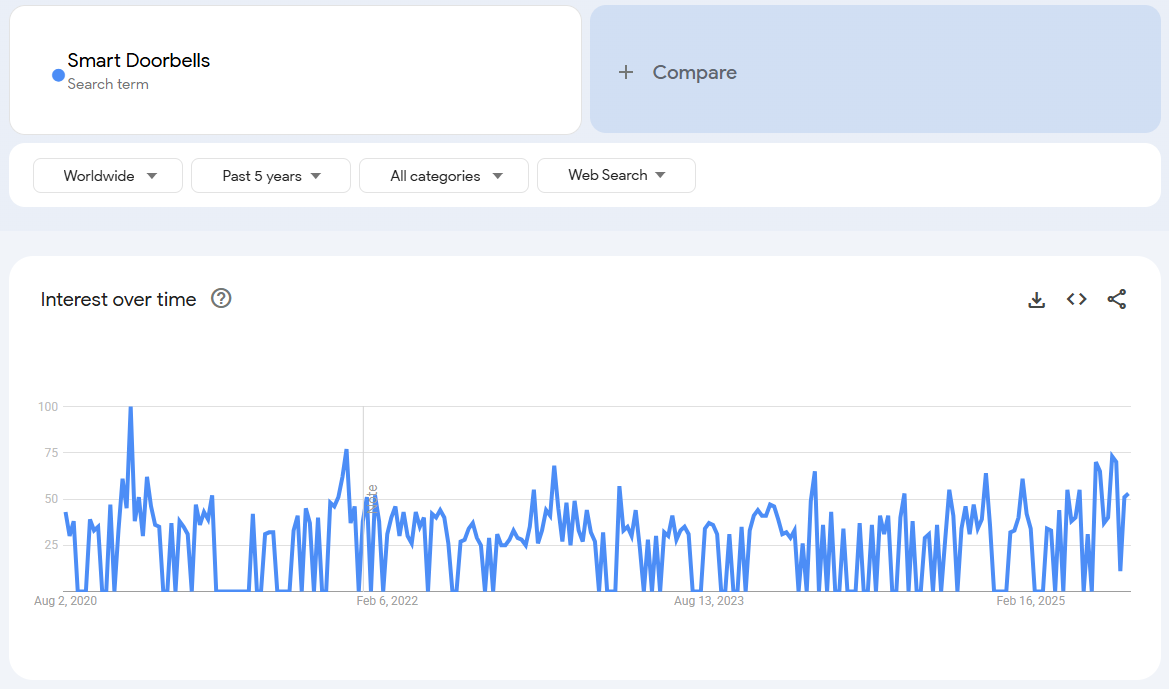Change the Web Search type dropdown
Image resolution: width=1169 pixels, height=689 pixels.
pos(616,175)
